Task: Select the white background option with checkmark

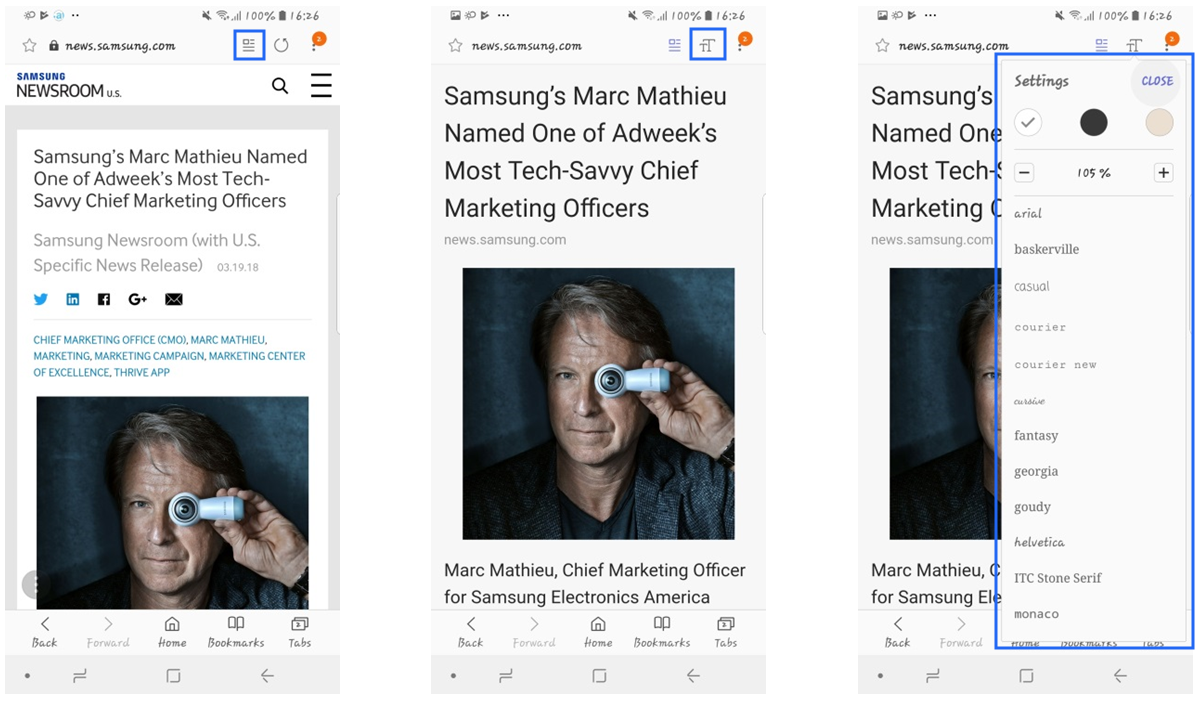Action: [x=1028, y=123]
